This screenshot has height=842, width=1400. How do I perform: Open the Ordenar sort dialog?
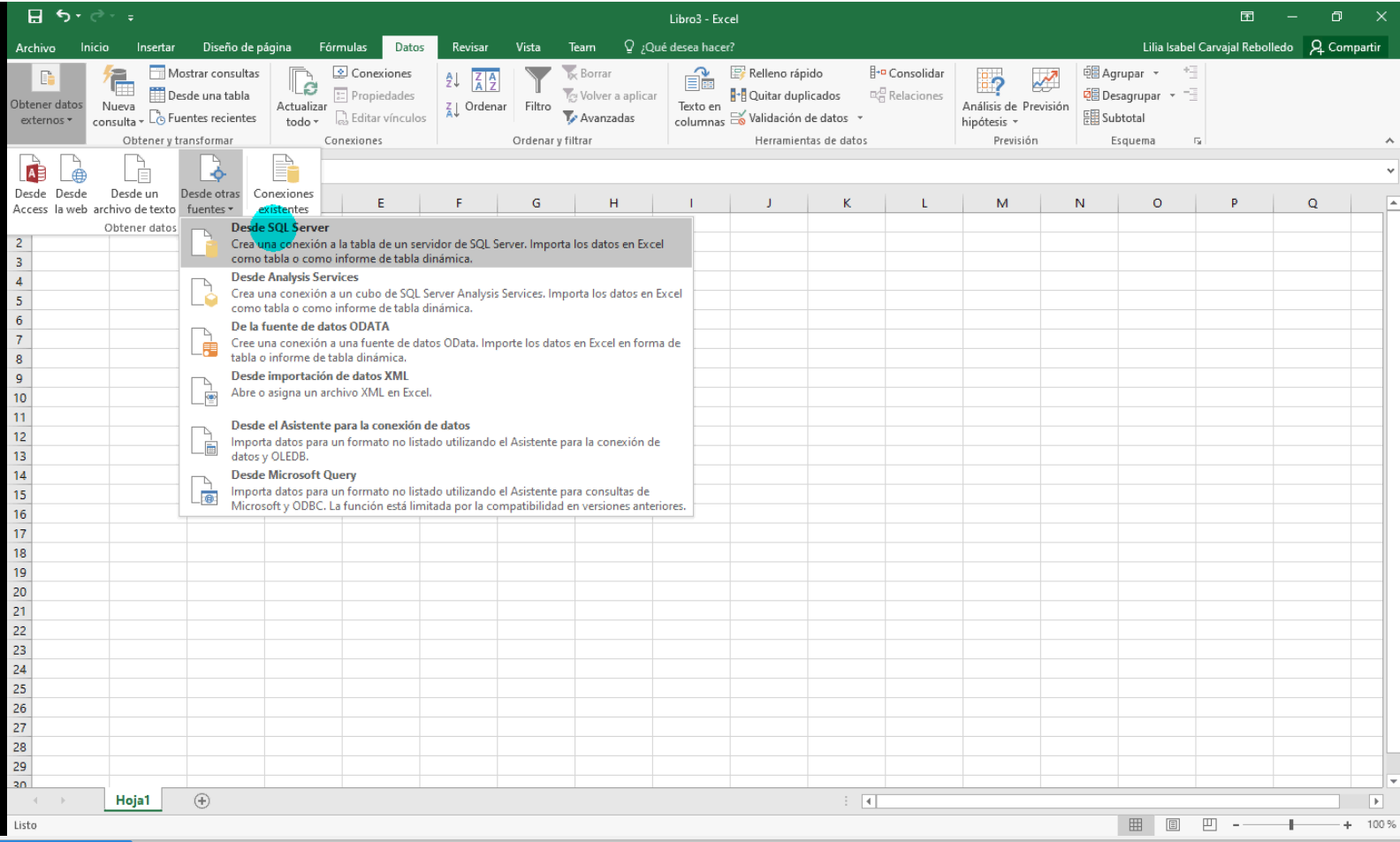click(x=485, y=90)
